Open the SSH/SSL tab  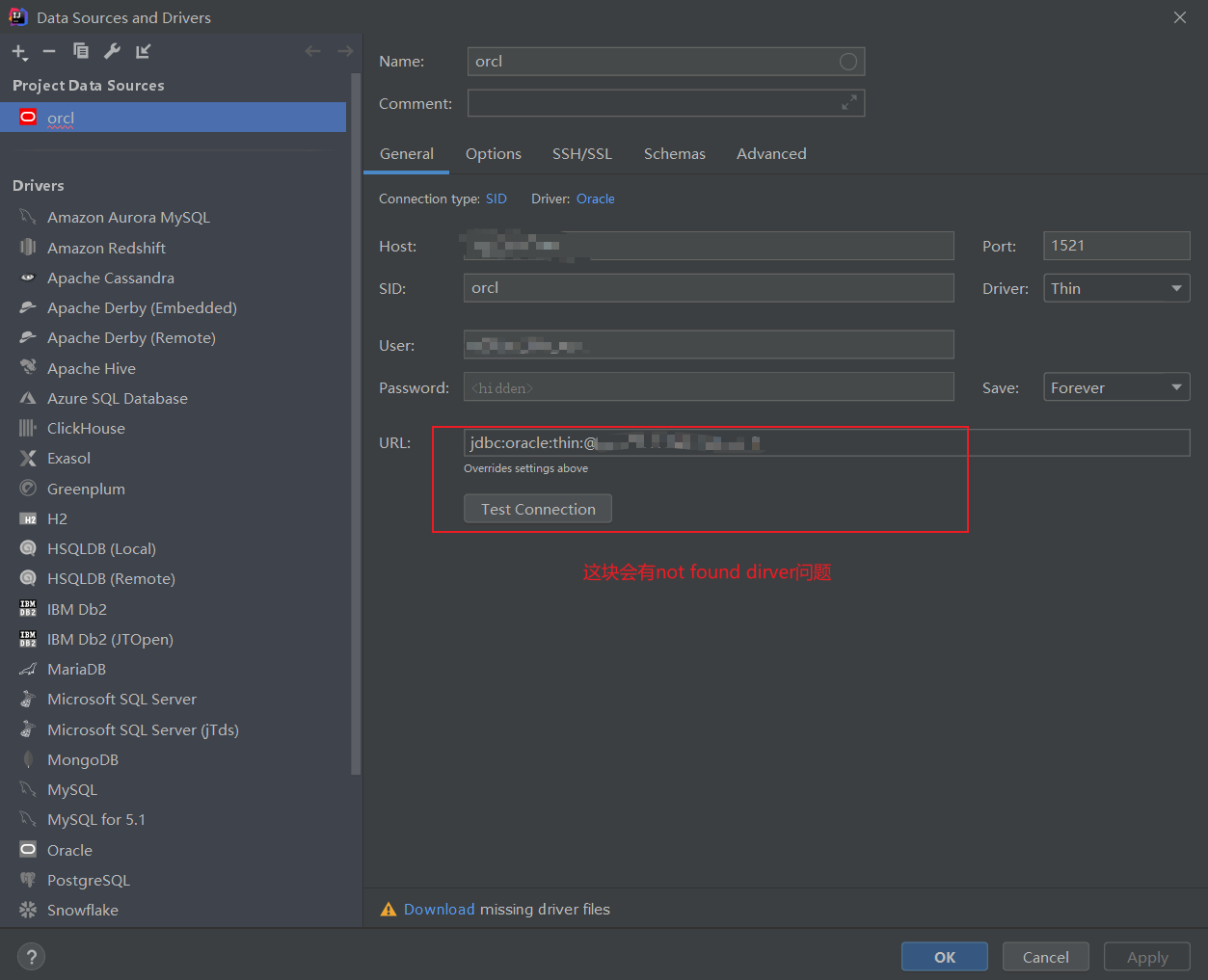(582, 153)
